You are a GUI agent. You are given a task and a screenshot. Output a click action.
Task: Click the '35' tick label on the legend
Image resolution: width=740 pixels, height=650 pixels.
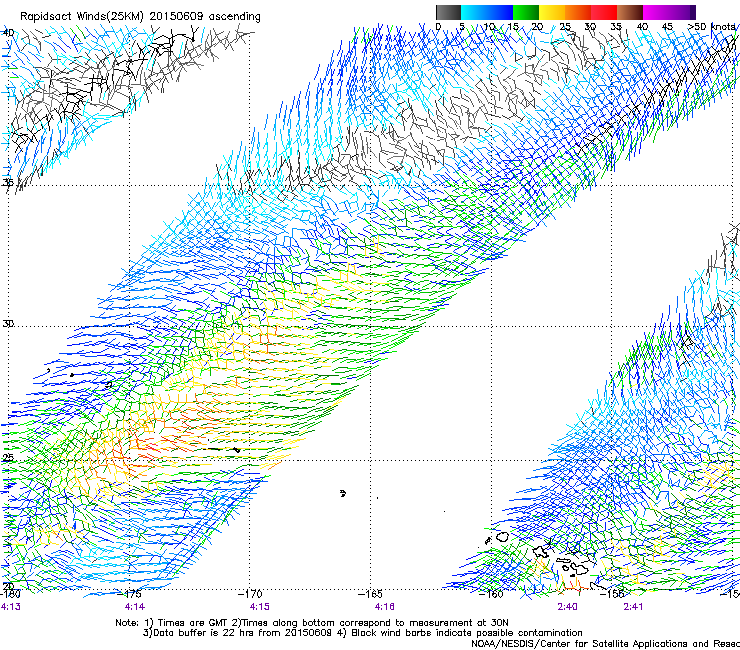pos(616,26)
